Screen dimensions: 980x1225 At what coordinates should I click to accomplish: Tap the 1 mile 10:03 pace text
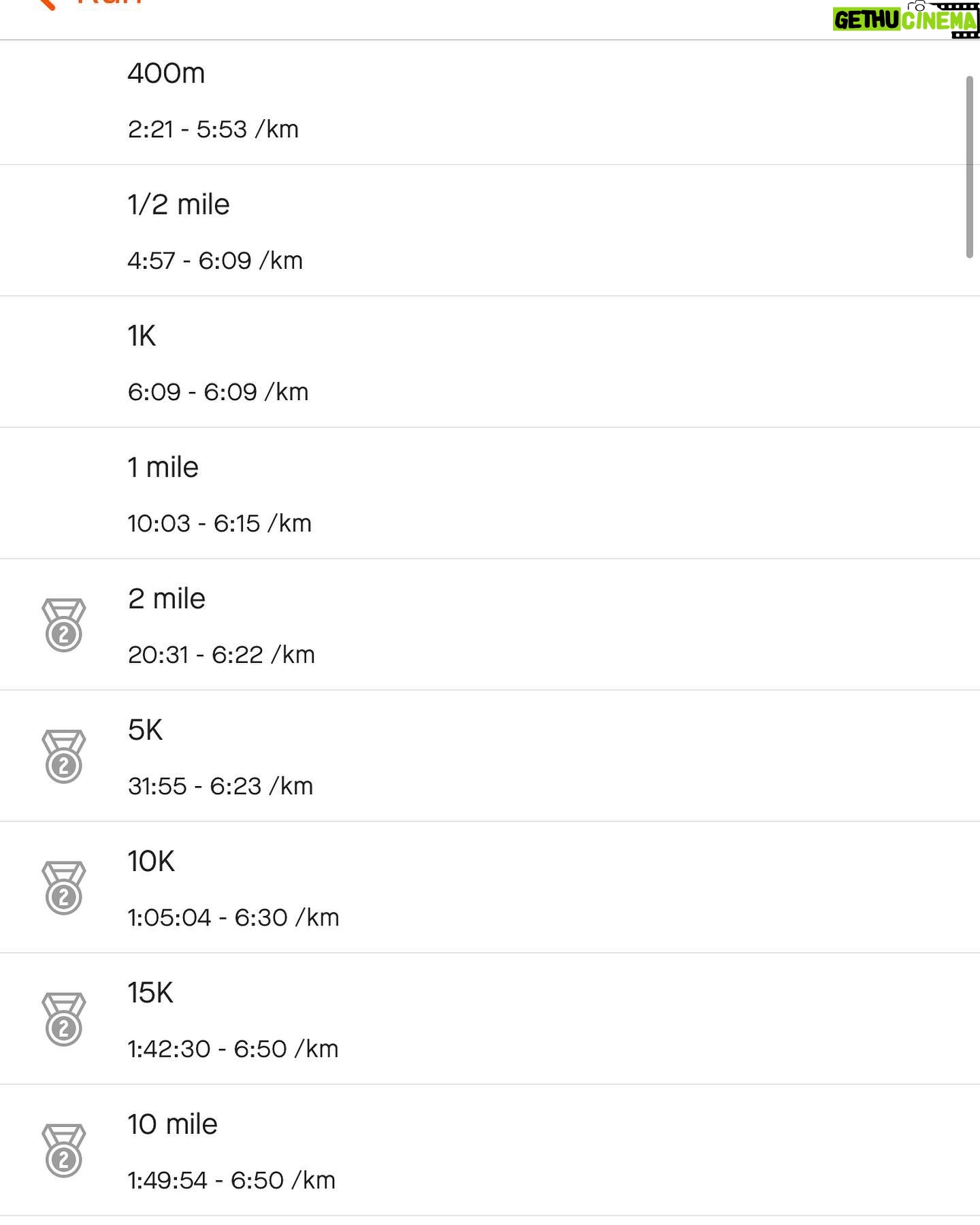[219, 523]
